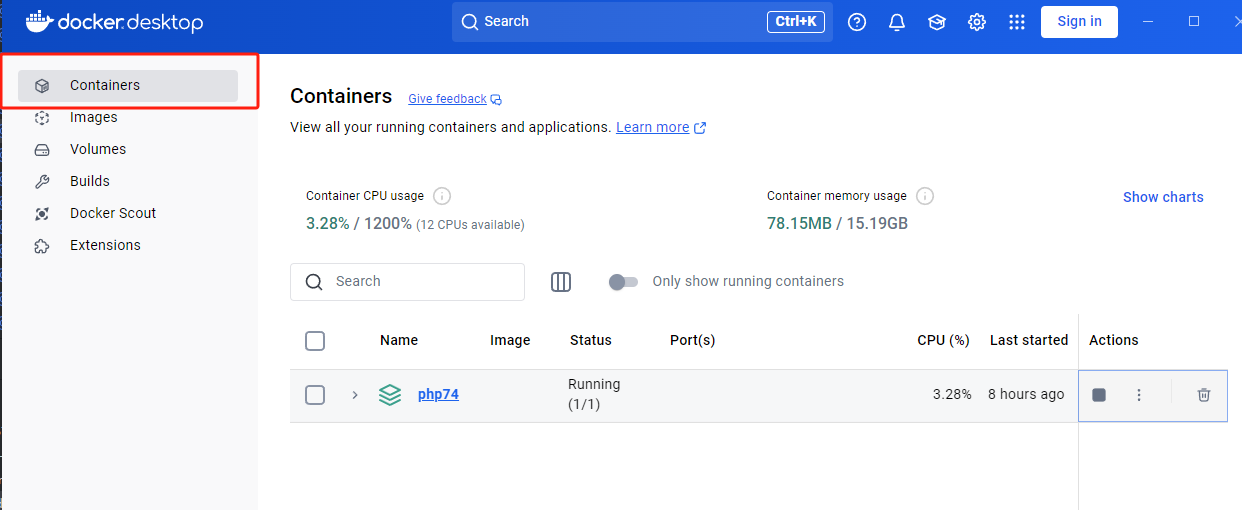Viewport: 1242px width, 510px height.
Task: Click the external link icon after Learn more
Action: 700,128
